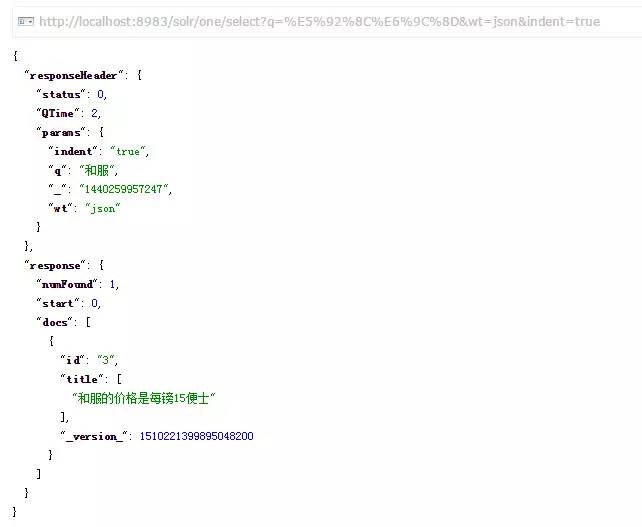
Task: Select the "status" key in the header
Action: click(61, 95)
